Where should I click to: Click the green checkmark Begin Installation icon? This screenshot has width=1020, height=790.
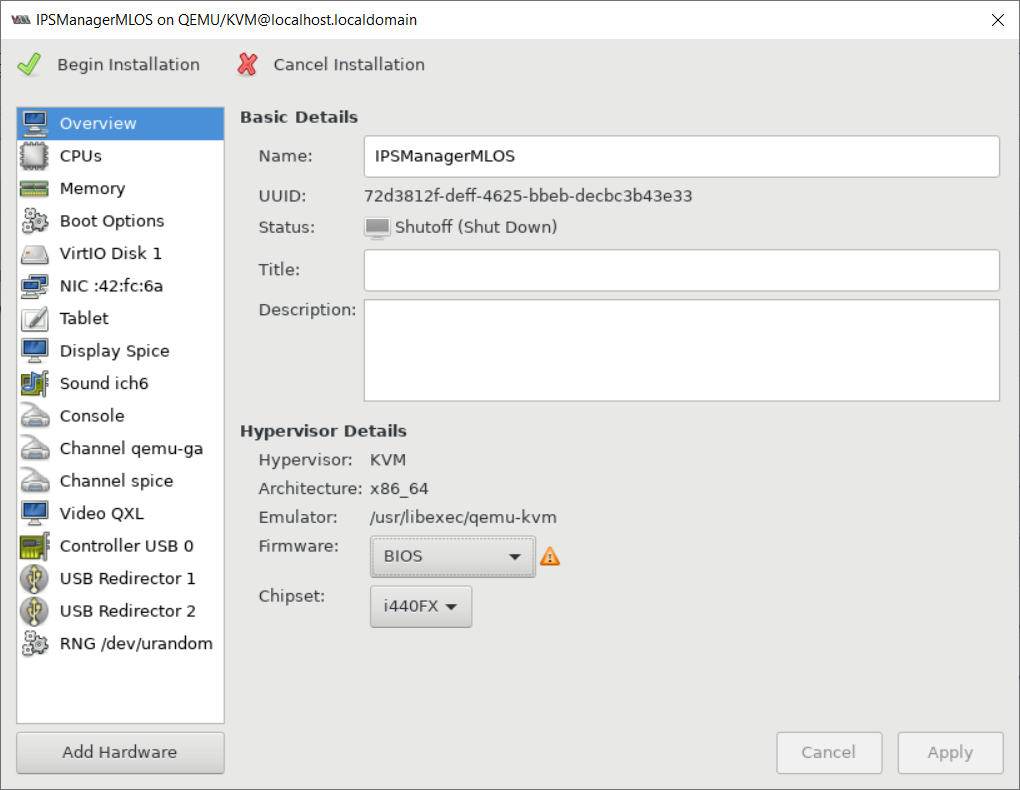point(29,64)
